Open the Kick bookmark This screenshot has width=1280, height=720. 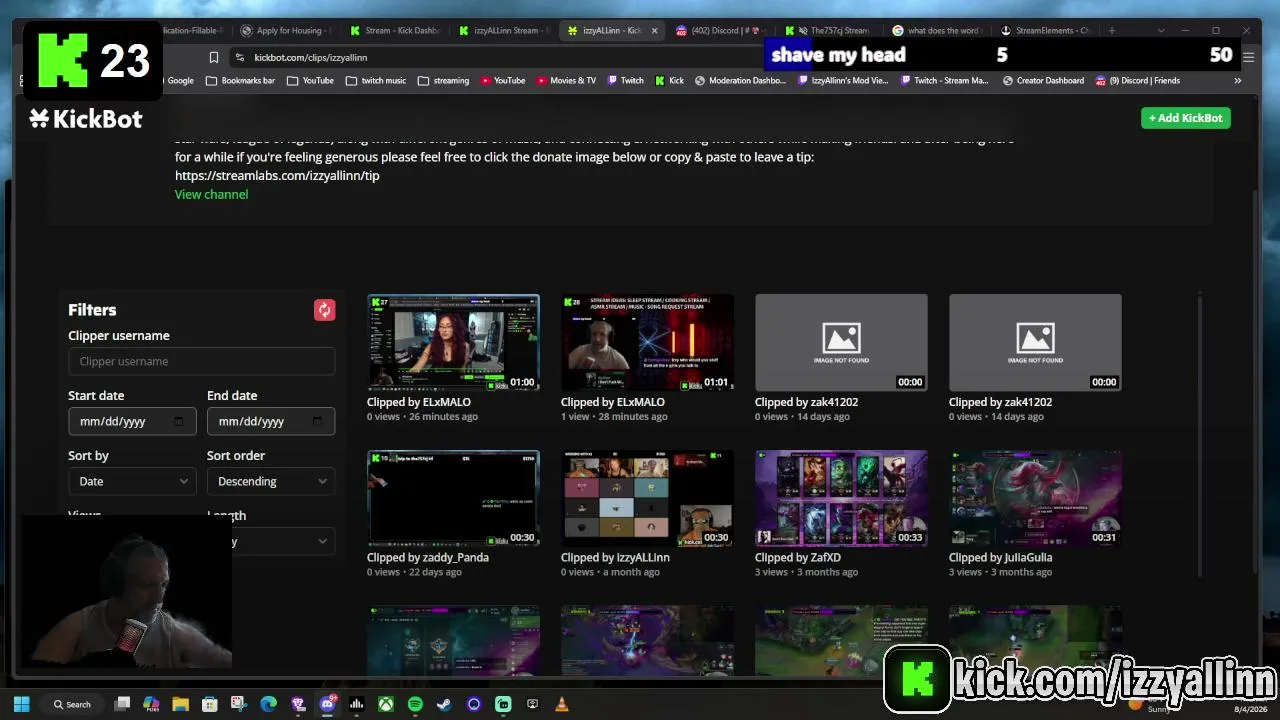pyautogui.click(x=670, y=81)
